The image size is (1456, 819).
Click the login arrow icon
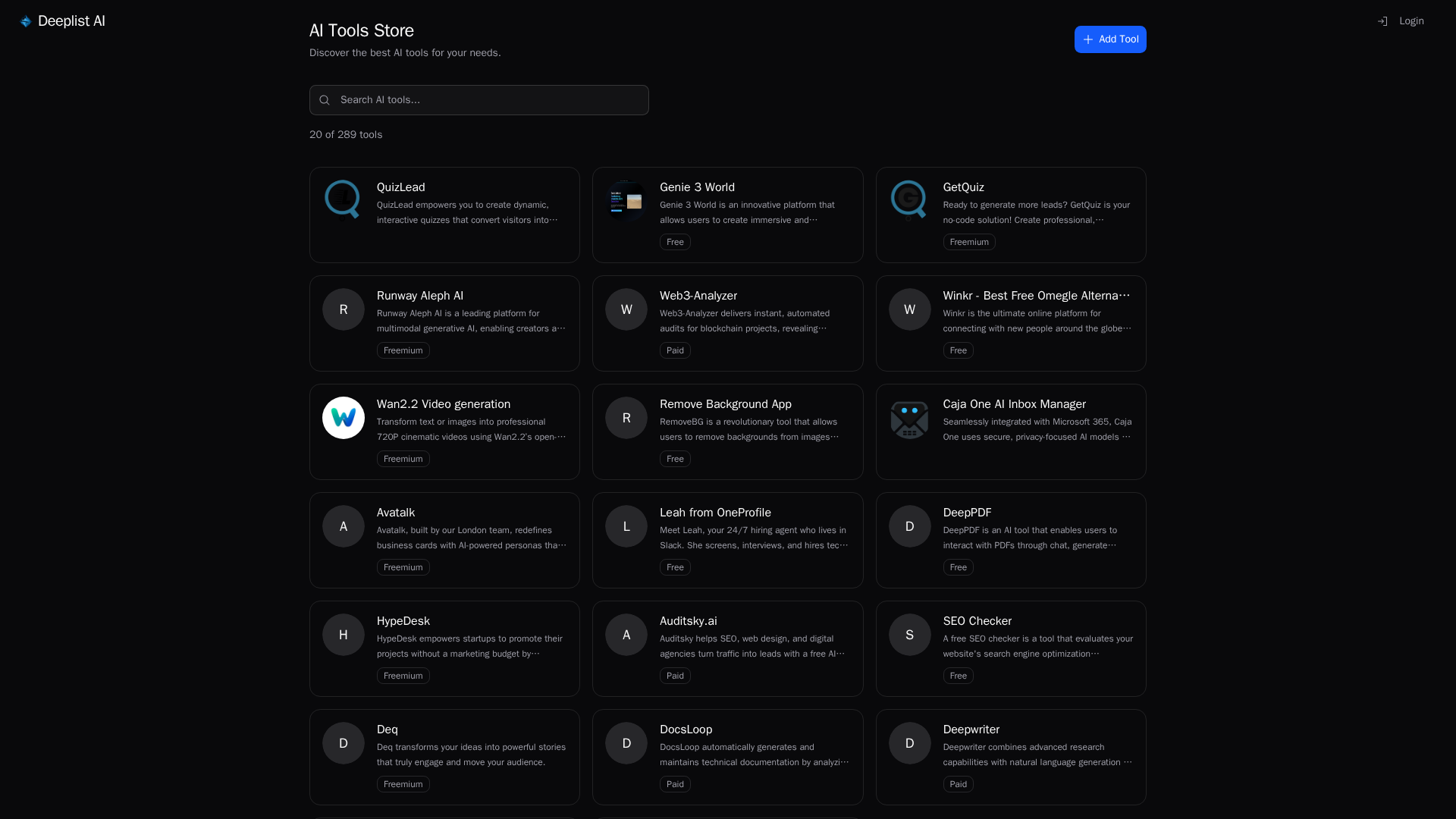pos(1382,21)
